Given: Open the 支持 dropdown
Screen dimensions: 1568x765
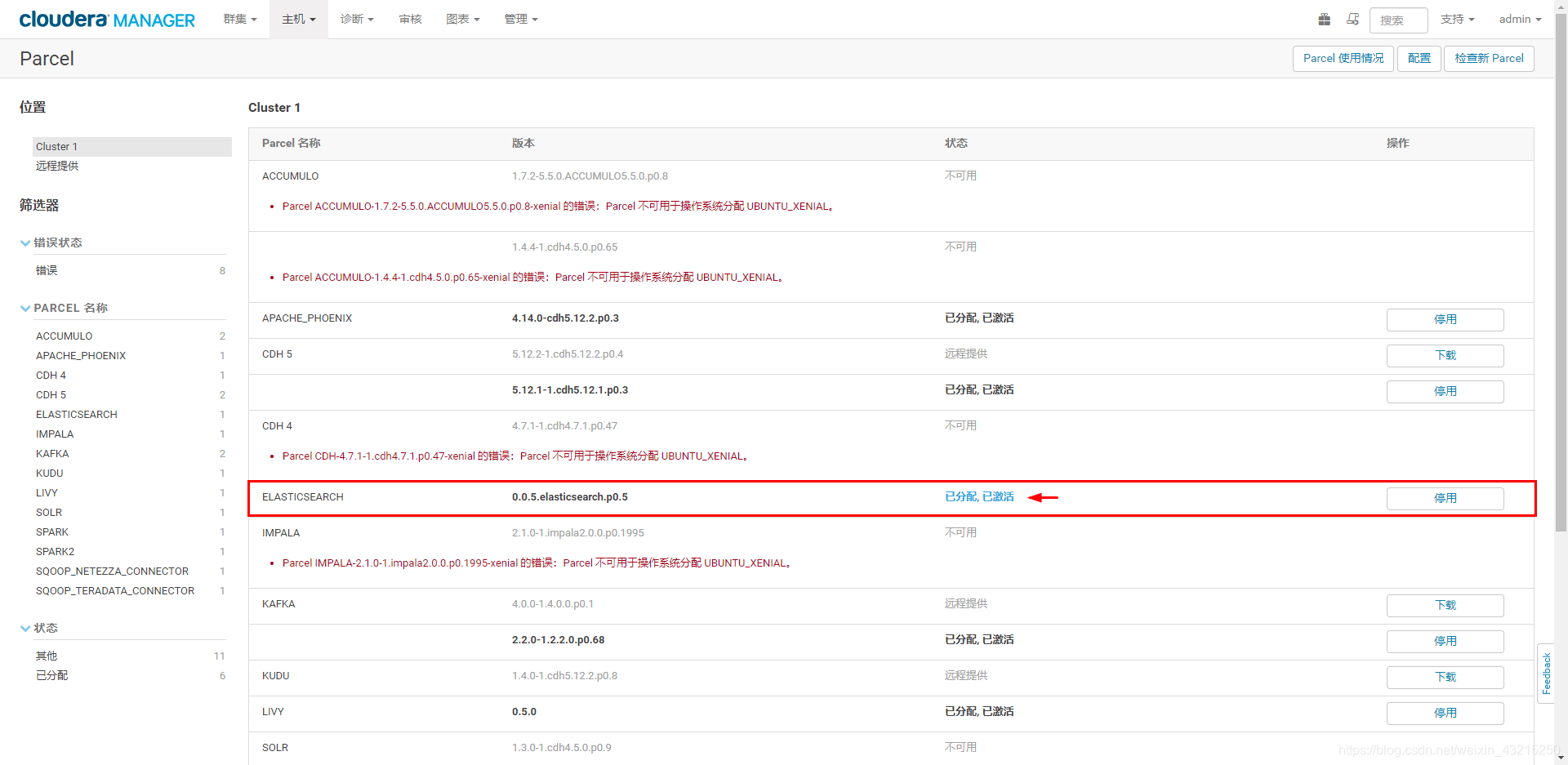Looking at the screenshot, I should point(1457,19).
